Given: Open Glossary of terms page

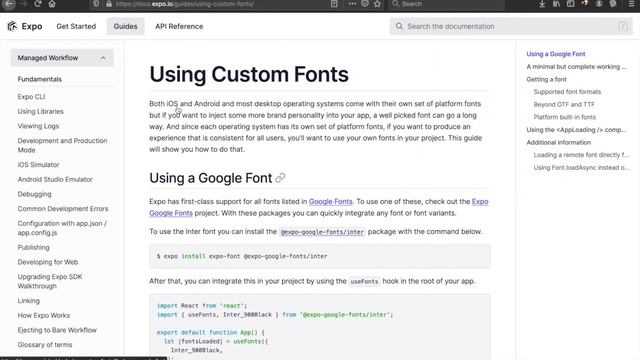Looking at the screenshot, I should pyautogui.click(x=45, y=345).
